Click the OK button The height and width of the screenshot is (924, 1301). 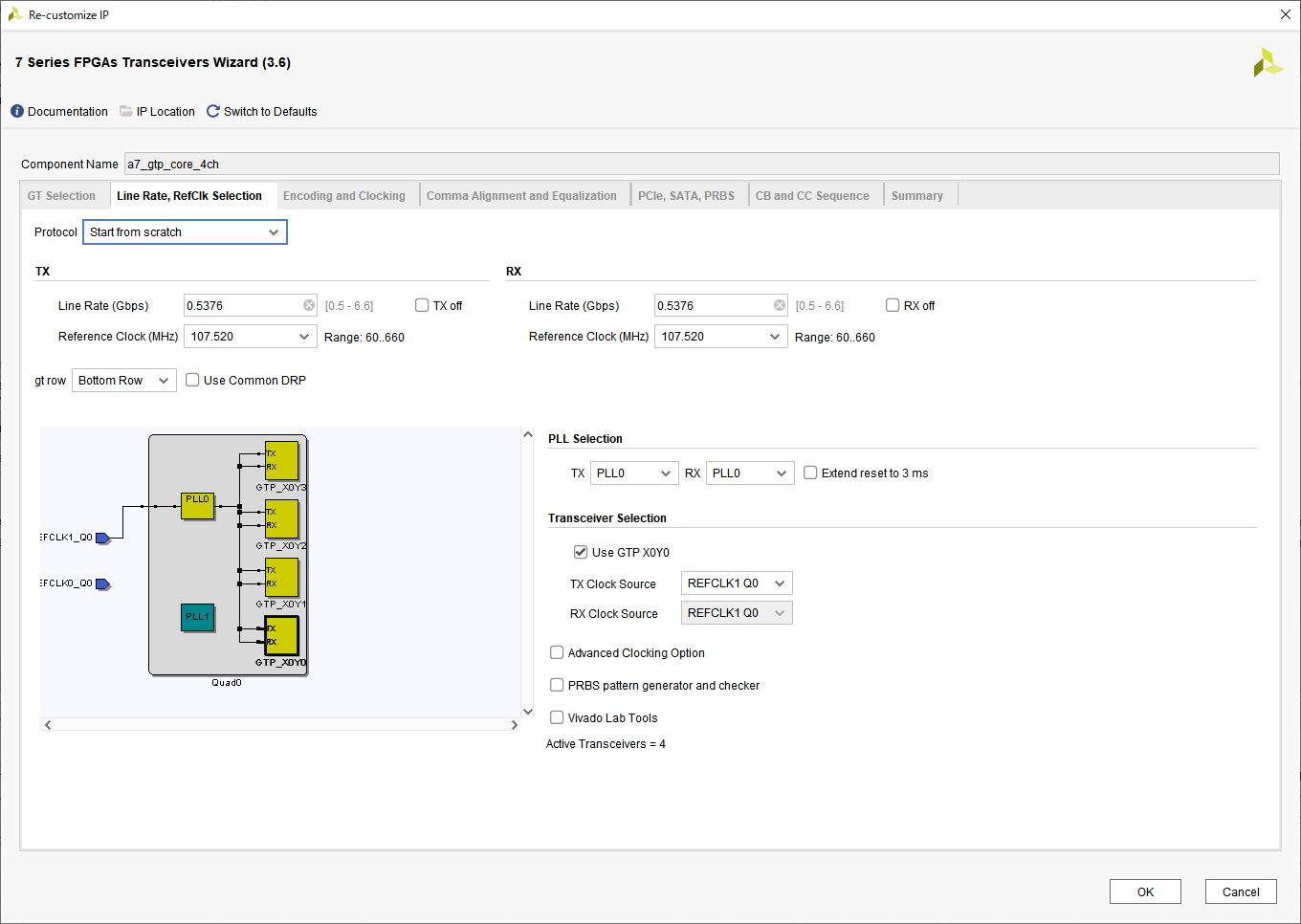(x=1145, y=891)
